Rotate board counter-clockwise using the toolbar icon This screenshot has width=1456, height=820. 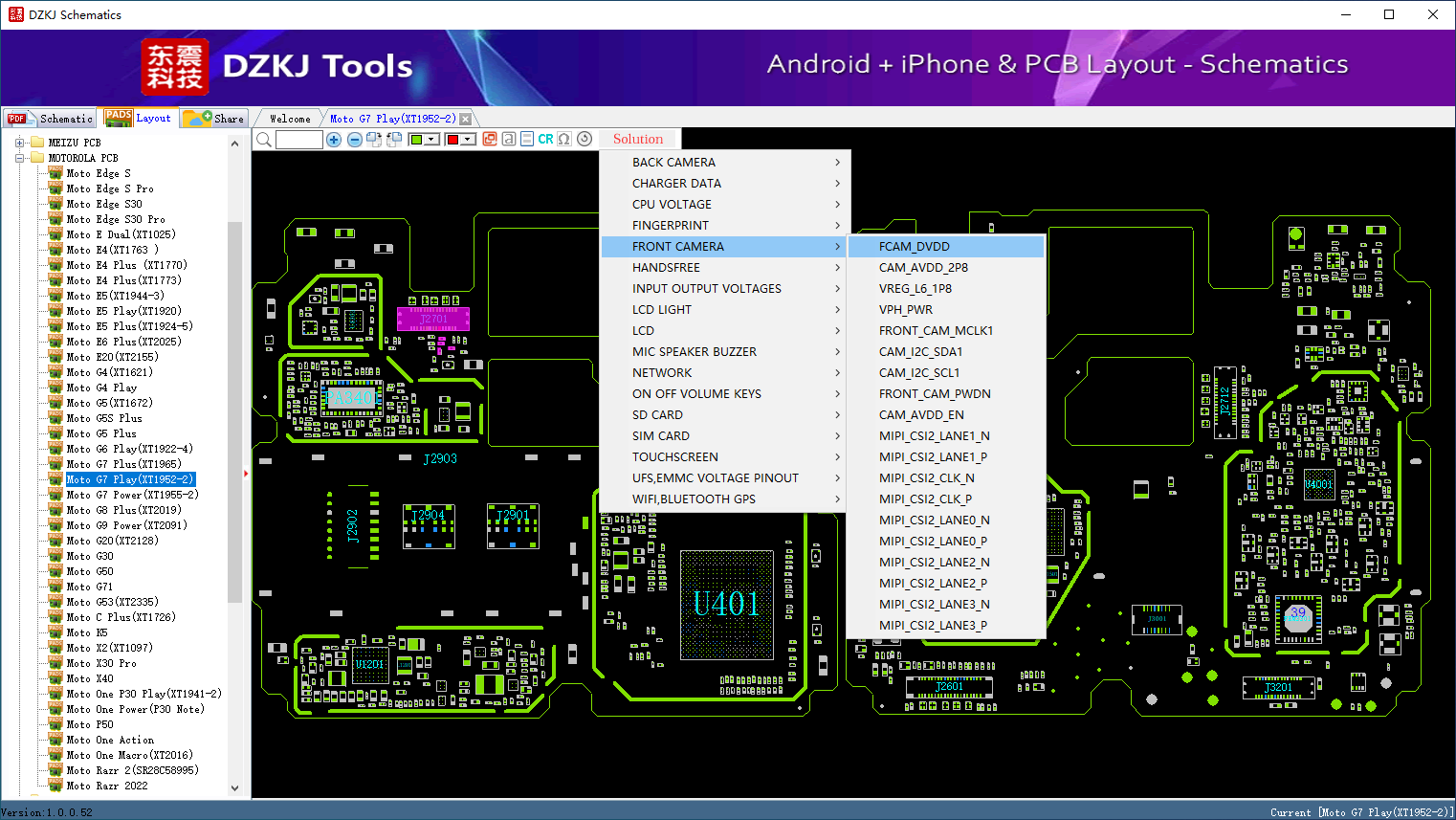pyautogui.click(x=394, y=140)
